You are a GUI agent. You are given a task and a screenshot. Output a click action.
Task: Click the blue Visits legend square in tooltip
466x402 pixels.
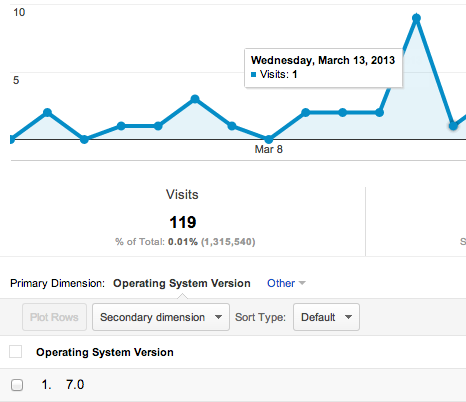tap(254, 74)
